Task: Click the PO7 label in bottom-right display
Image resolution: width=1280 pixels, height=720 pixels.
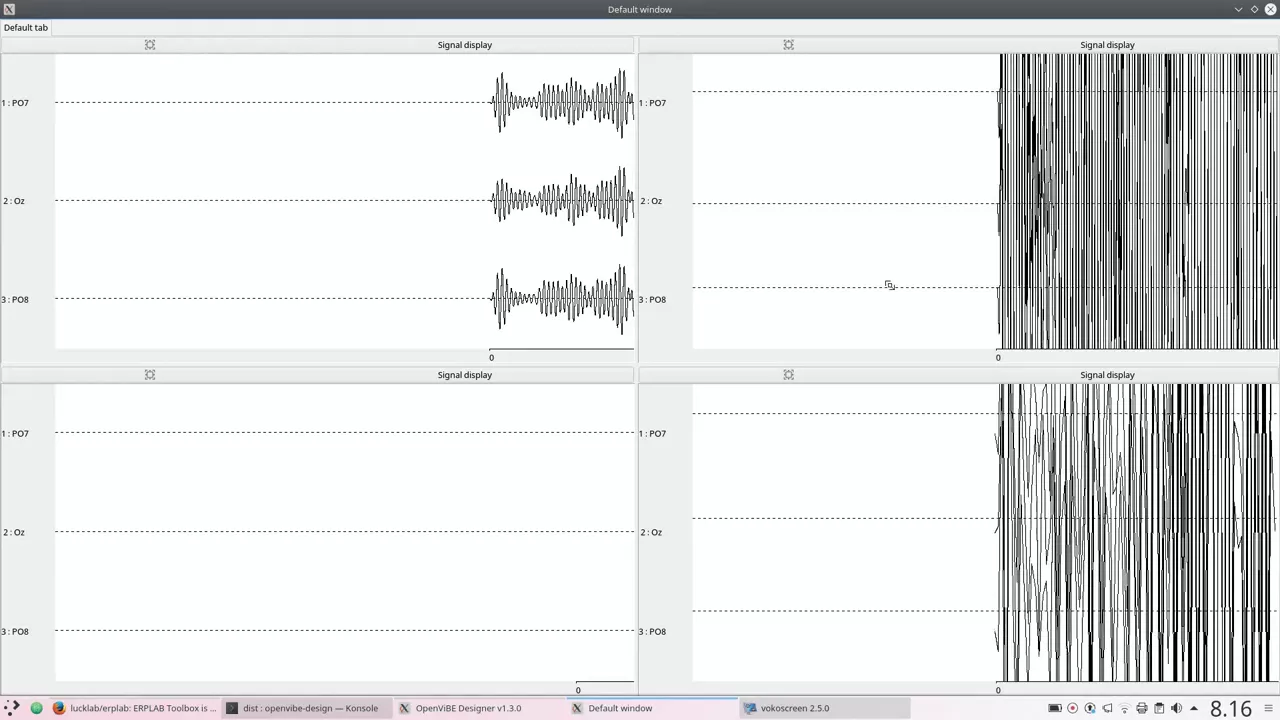Action: click(653, 434)
